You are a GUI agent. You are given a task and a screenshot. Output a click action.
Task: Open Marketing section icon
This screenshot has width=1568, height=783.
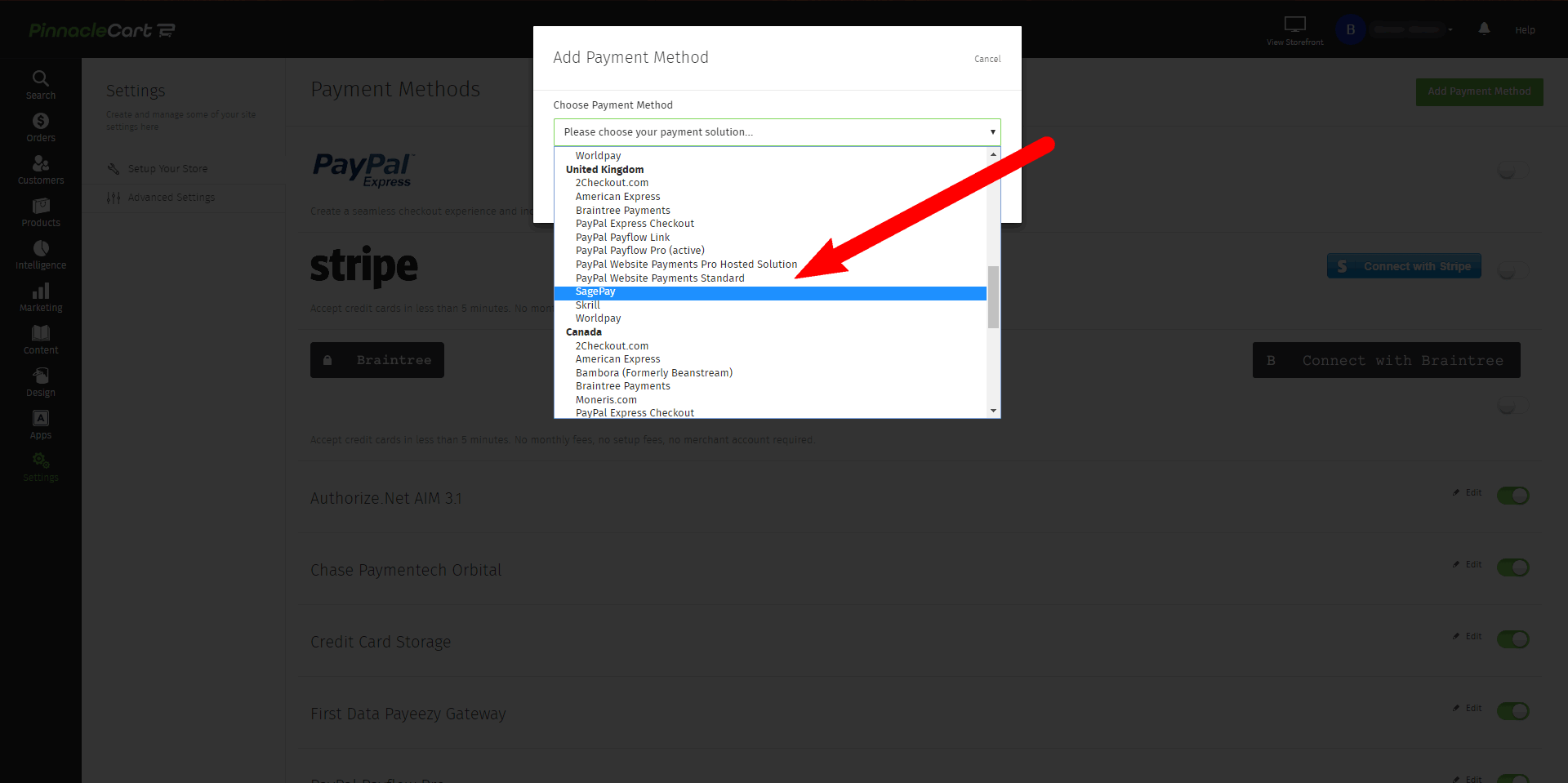(40, 291)
